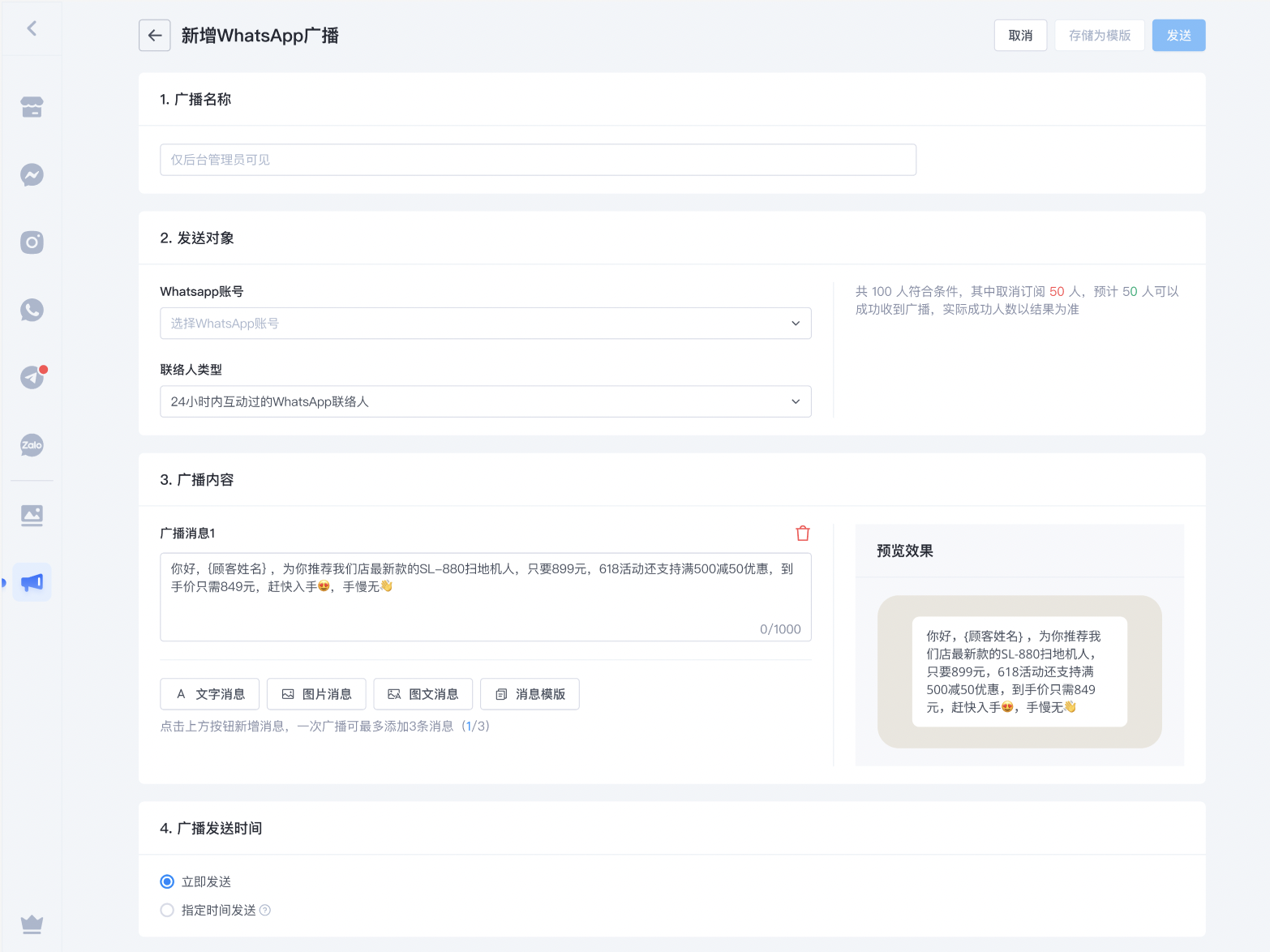
Task: Go back using the arrow button by title
Action: tap(155, 36)
